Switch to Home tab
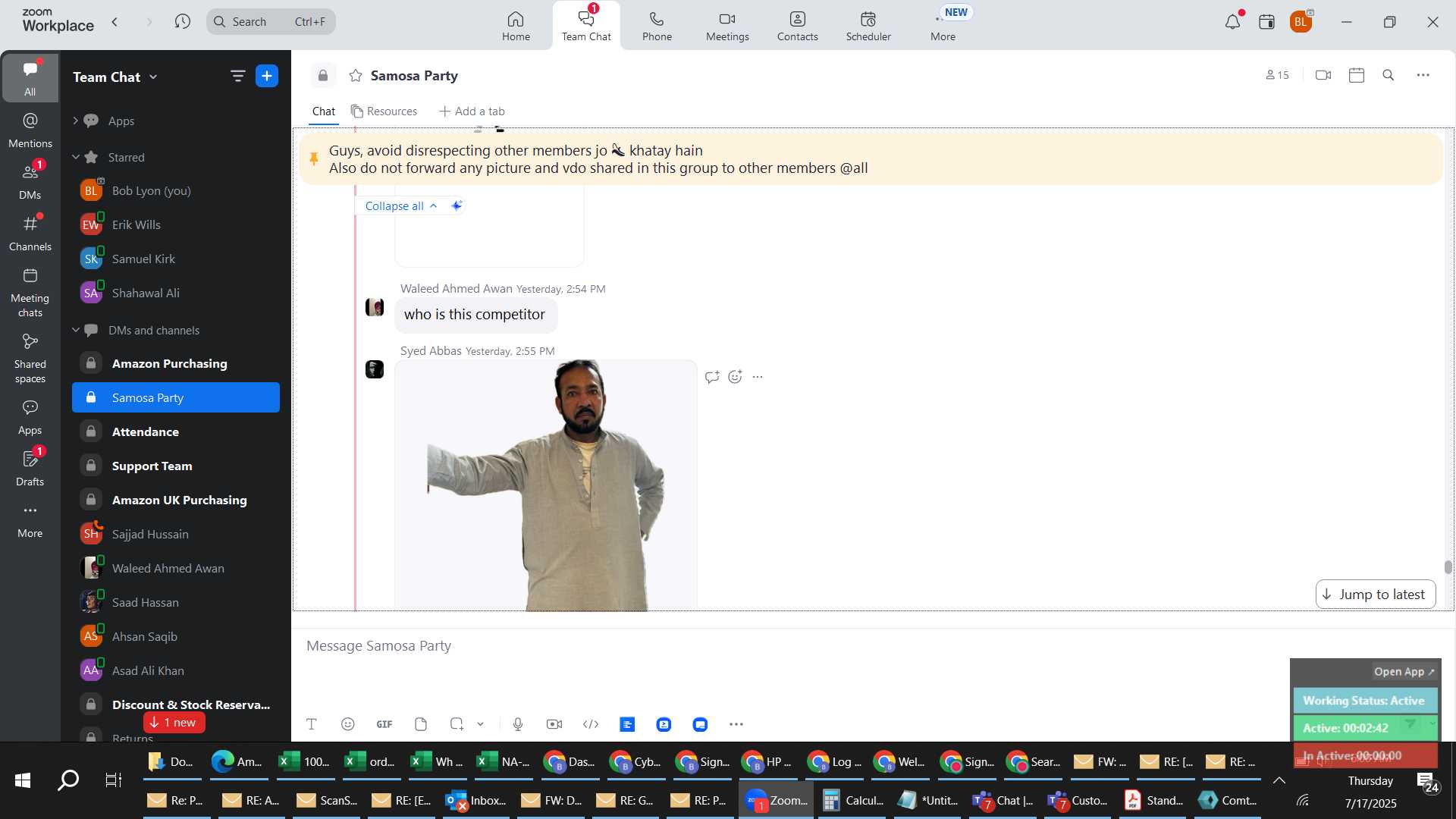 click(x=516, y=26)
